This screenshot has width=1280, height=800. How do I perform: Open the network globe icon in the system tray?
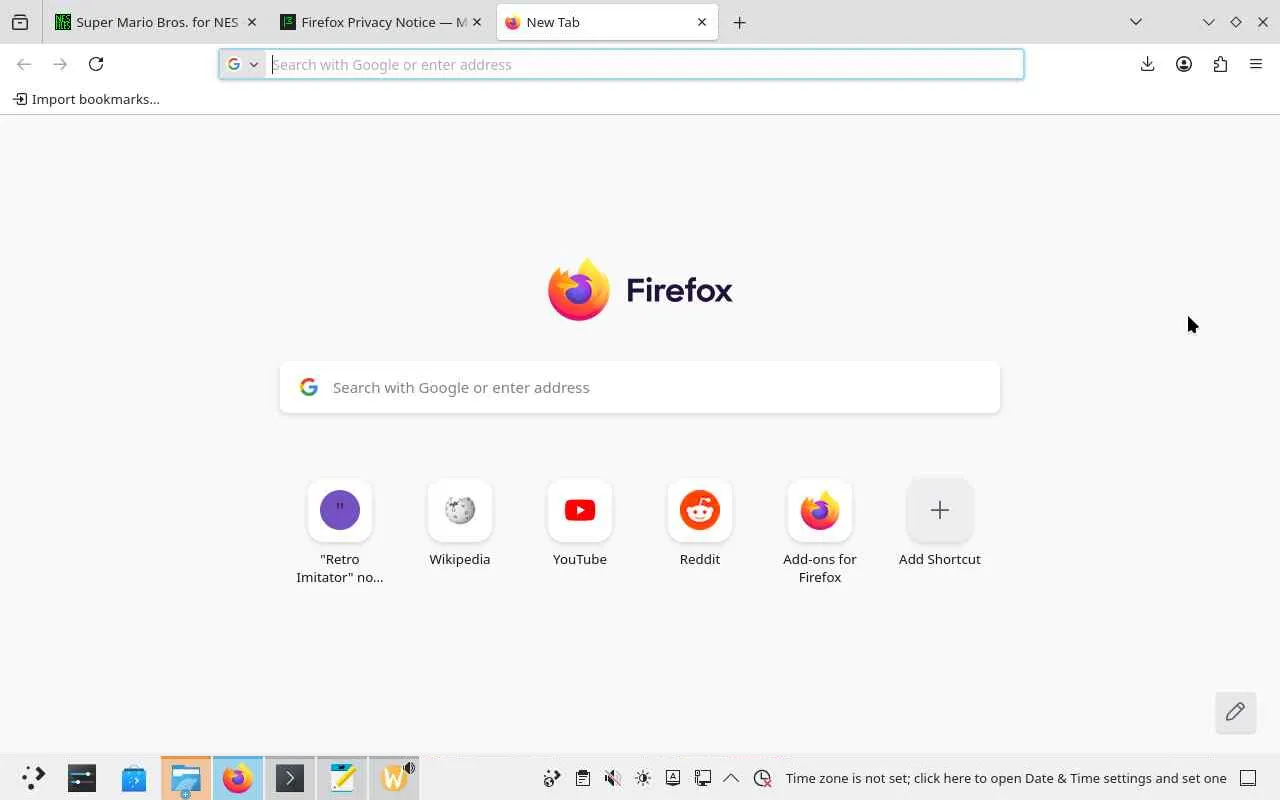[552, 778]
